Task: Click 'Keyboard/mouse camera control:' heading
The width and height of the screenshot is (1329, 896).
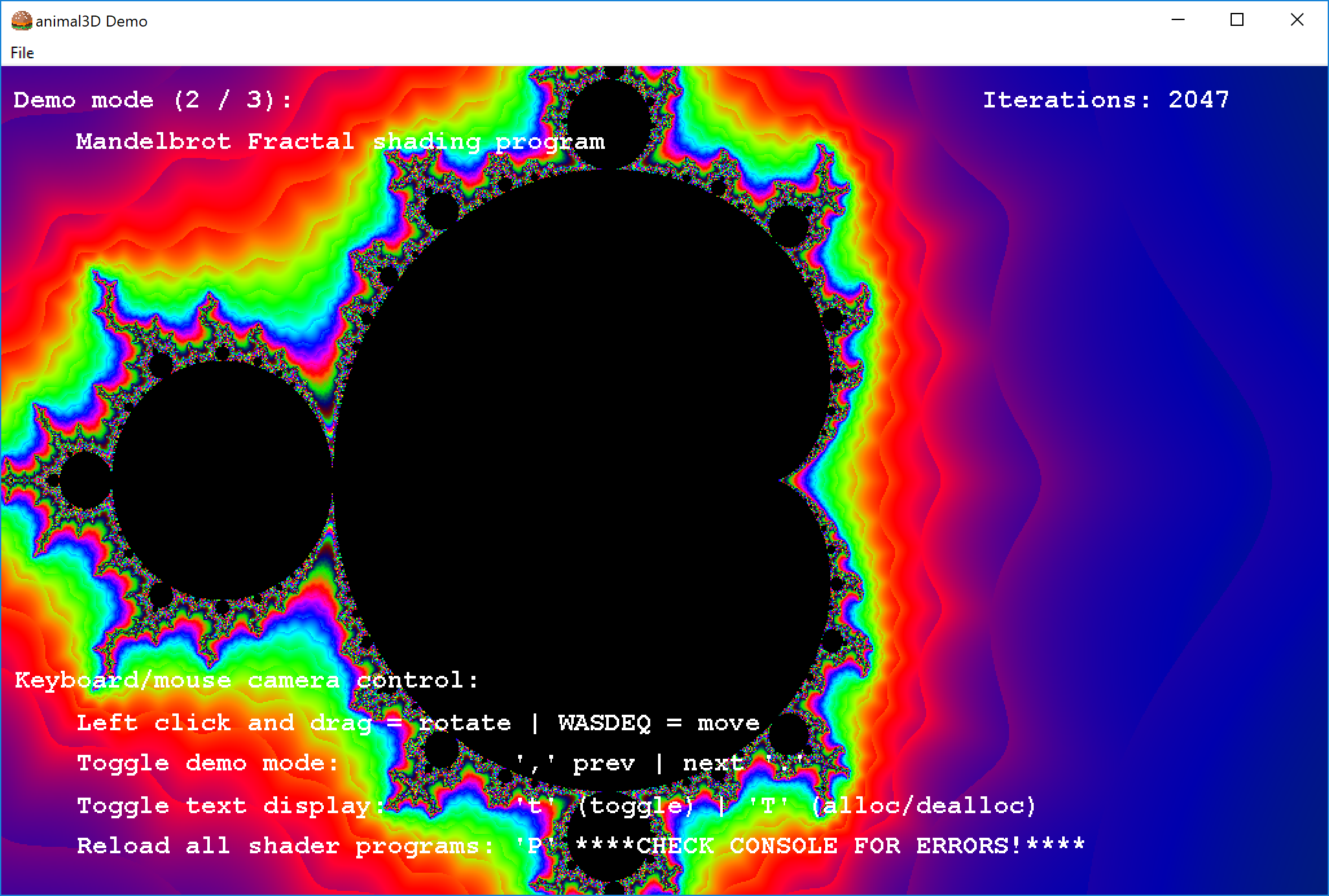Action: pos(247,680)
